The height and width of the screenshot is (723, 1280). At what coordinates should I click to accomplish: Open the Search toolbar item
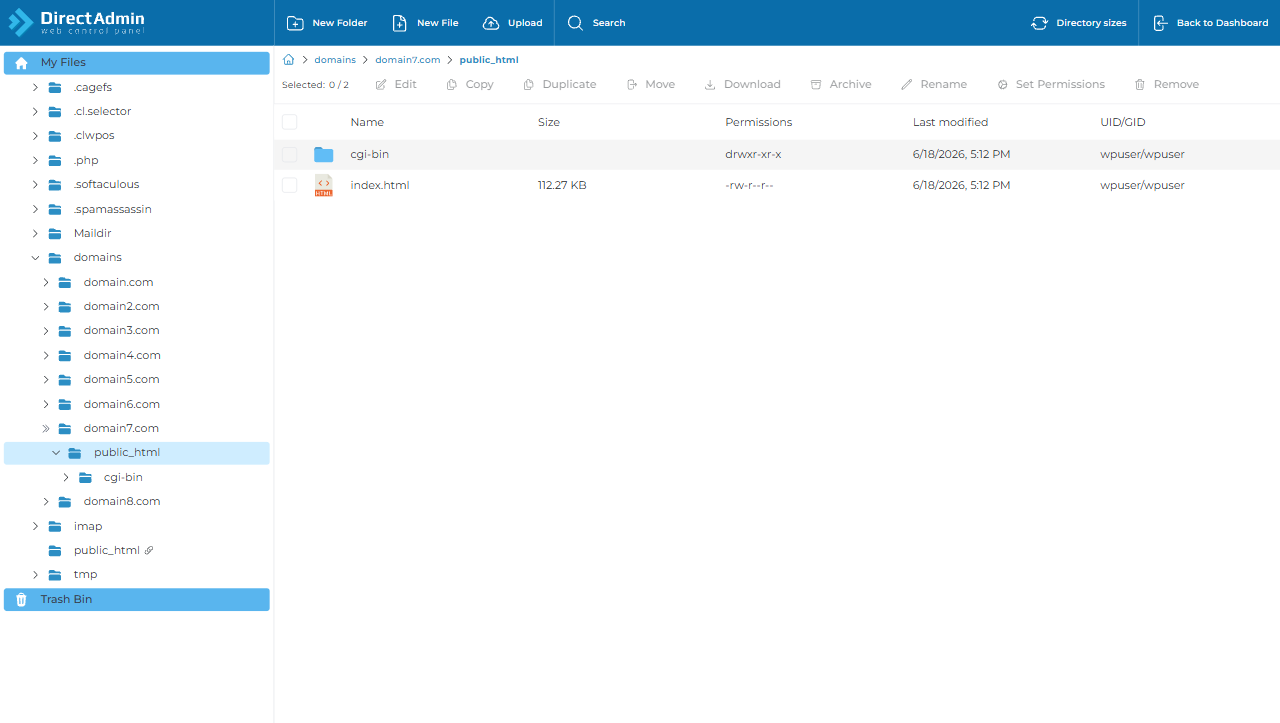[596, 23]
